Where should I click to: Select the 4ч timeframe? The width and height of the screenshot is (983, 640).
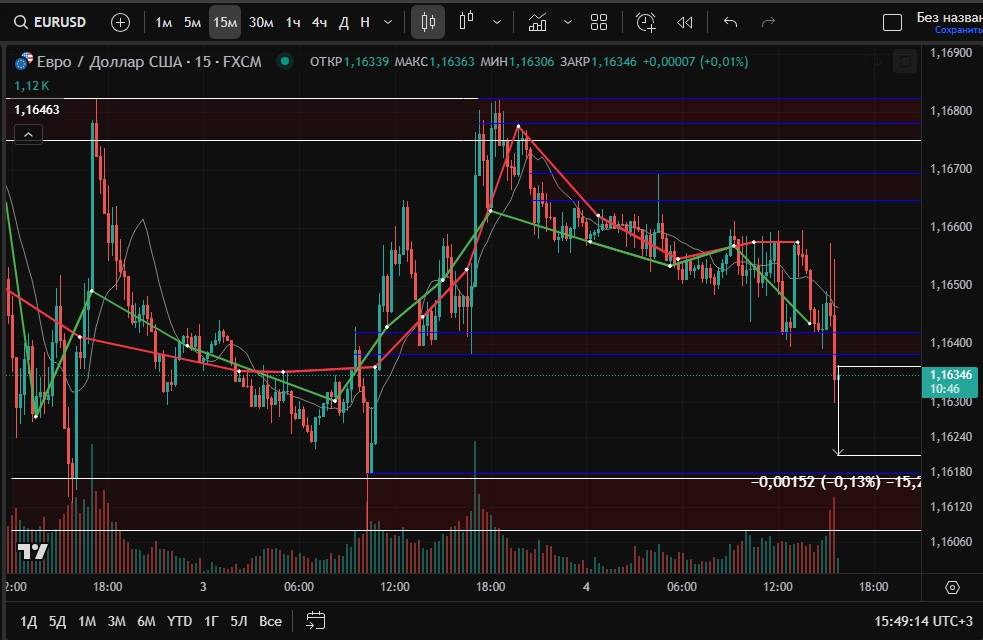point(319,22)
